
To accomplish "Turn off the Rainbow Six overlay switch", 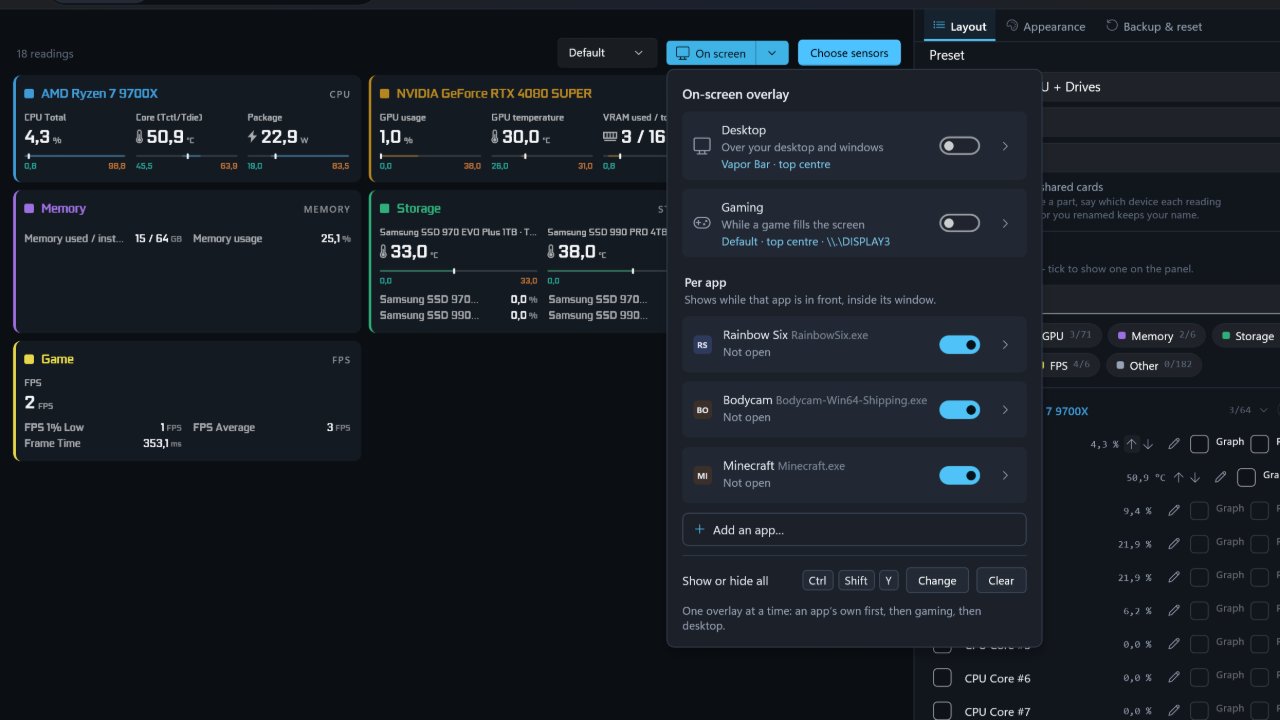I will click(x=959, y=344).
